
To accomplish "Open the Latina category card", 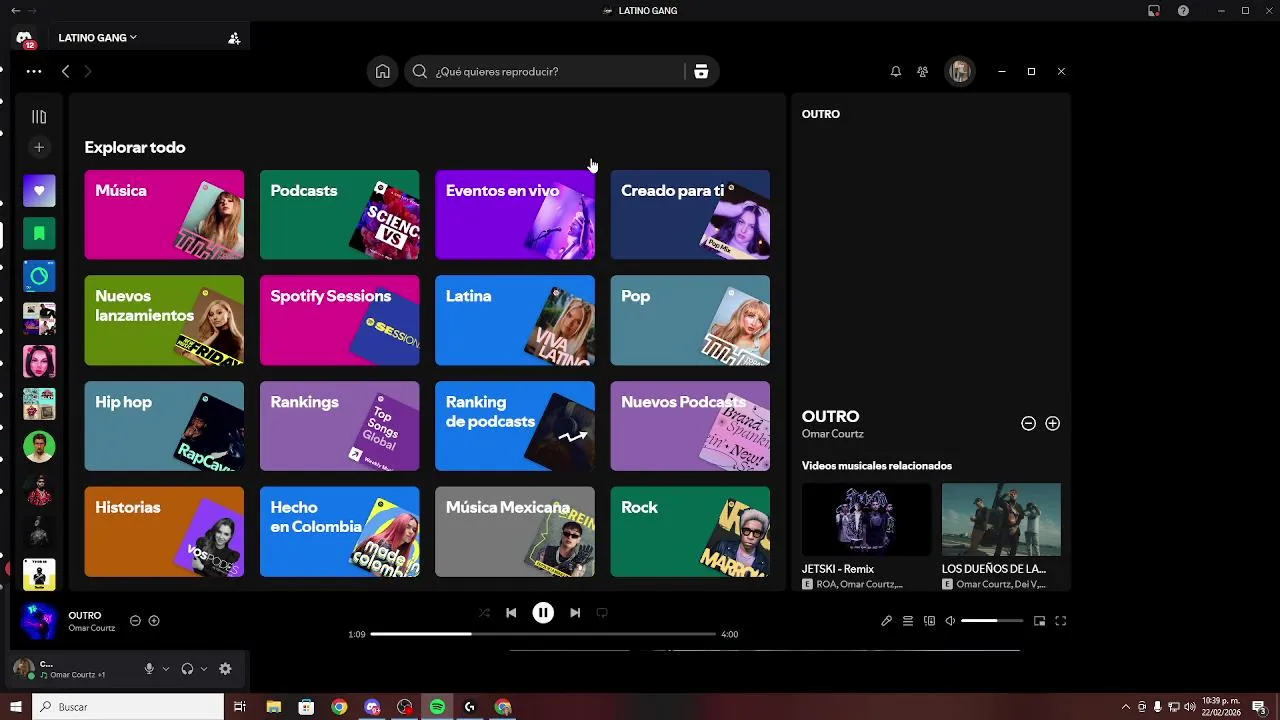I will tap(515, 320).
